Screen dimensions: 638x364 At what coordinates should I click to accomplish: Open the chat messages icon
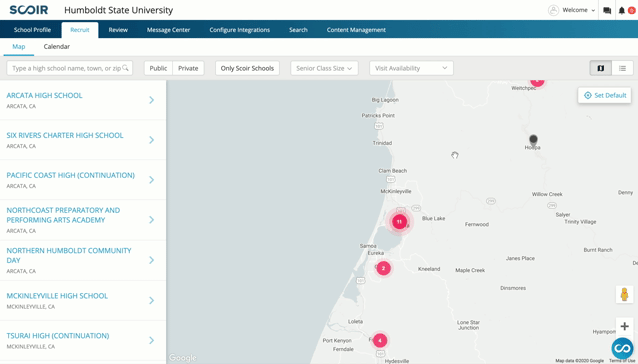607,11
